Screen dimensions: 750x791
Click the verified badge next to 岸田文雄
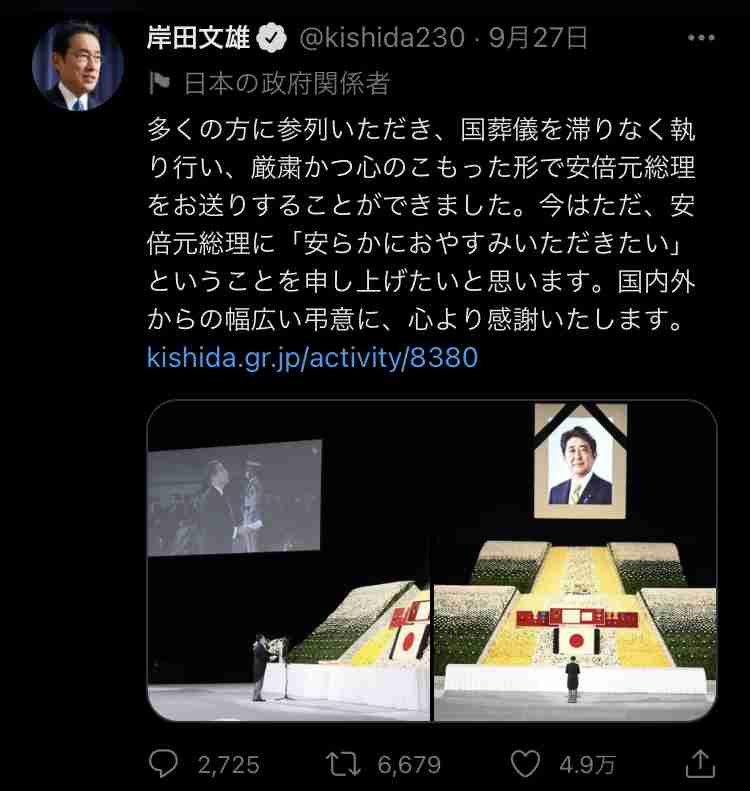(x=271, y=38)
